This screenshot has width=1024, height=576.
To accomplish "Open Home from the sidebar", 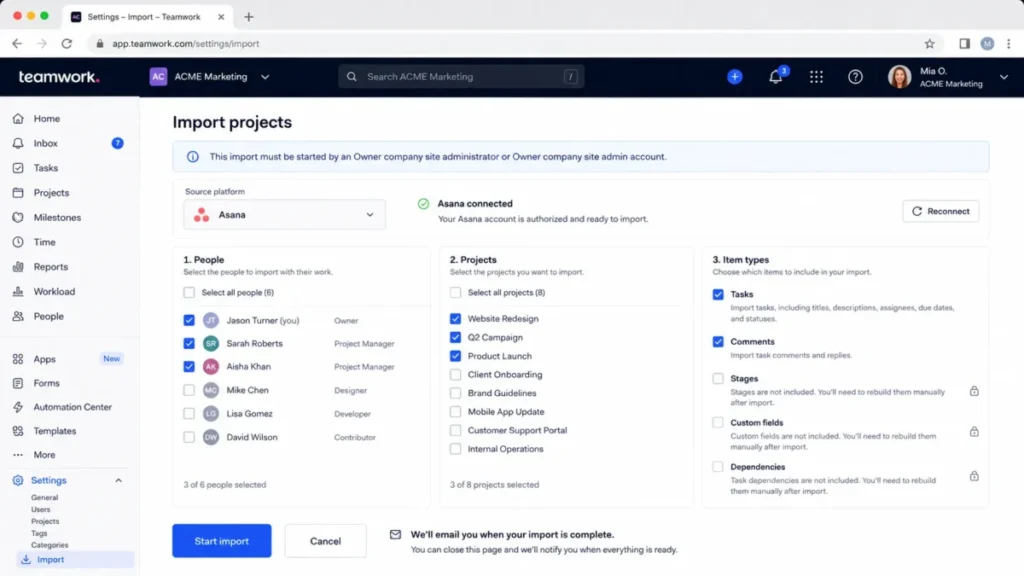I will click(x=46, y=118).
